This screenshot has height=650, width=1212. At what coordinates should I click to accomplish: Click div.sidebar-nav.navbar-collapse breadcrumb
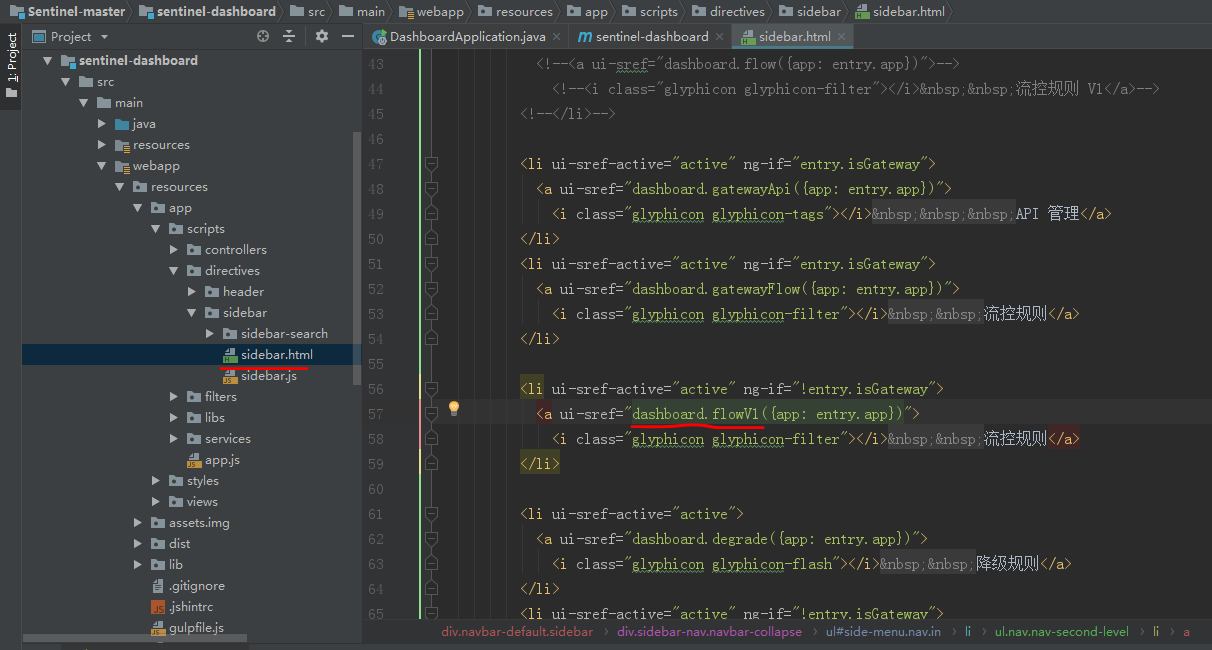(x=709, y=632)
